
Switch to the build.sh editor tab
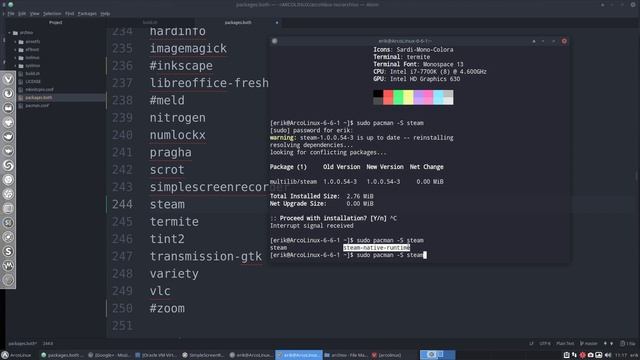click(x=150, y=22)
